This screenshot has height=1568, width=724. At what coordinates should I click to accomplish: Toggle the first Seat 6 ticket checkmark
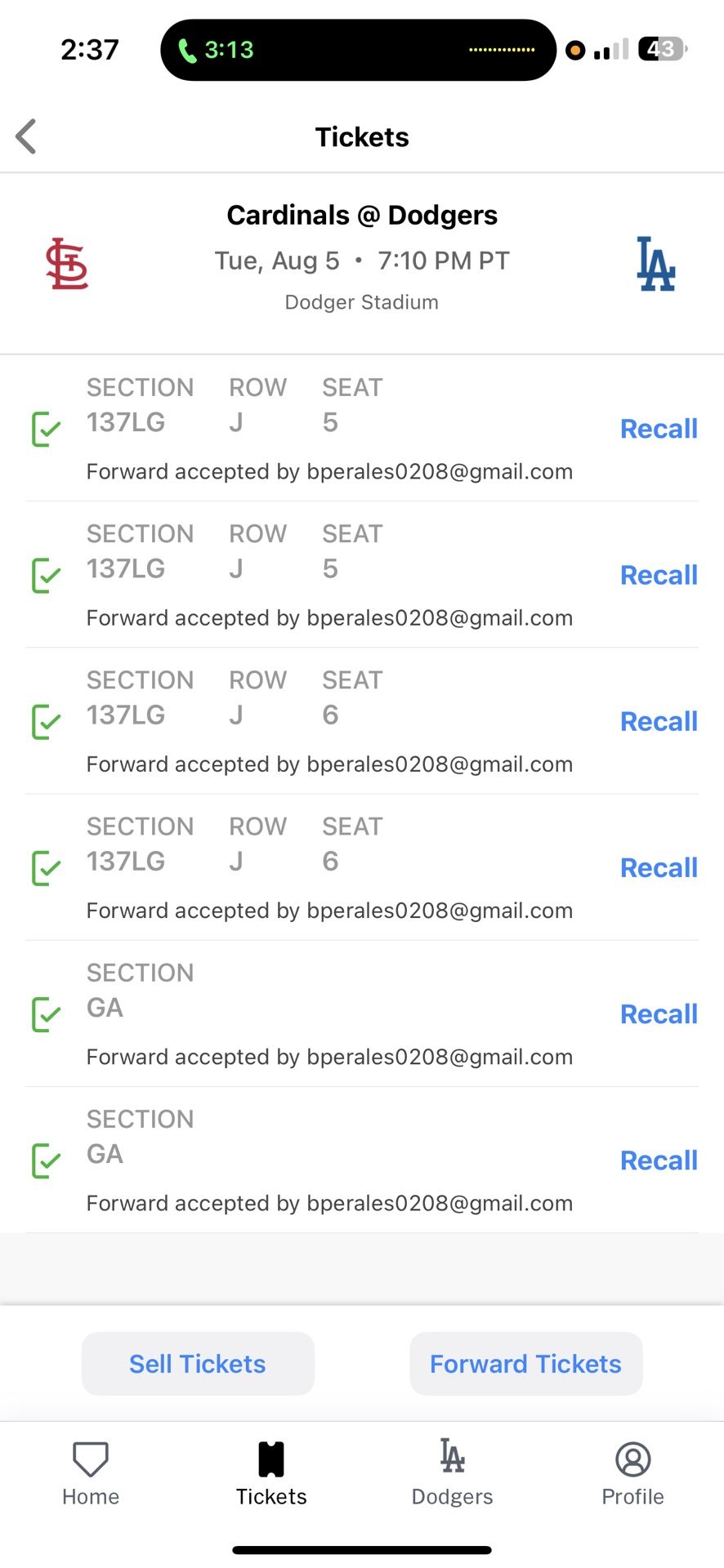(46, 721)
